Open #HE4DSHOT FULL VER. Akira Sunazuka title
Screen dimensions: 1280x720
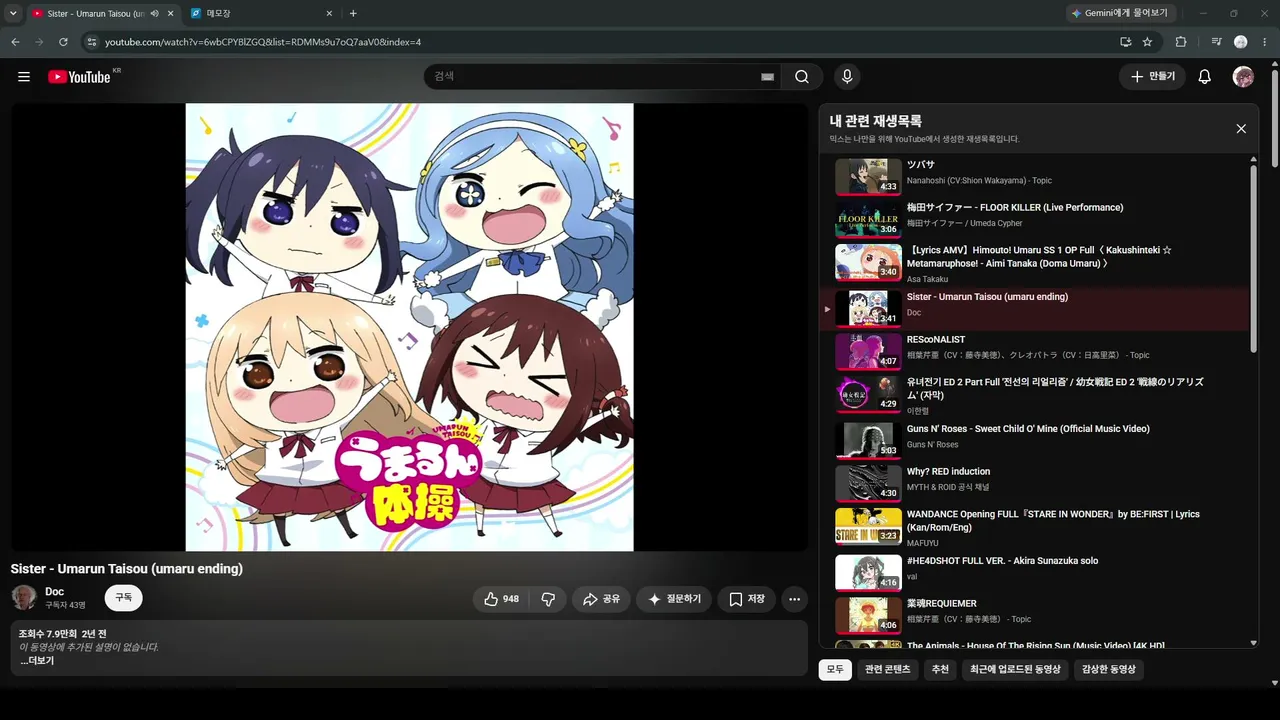tap(1002, 561)
